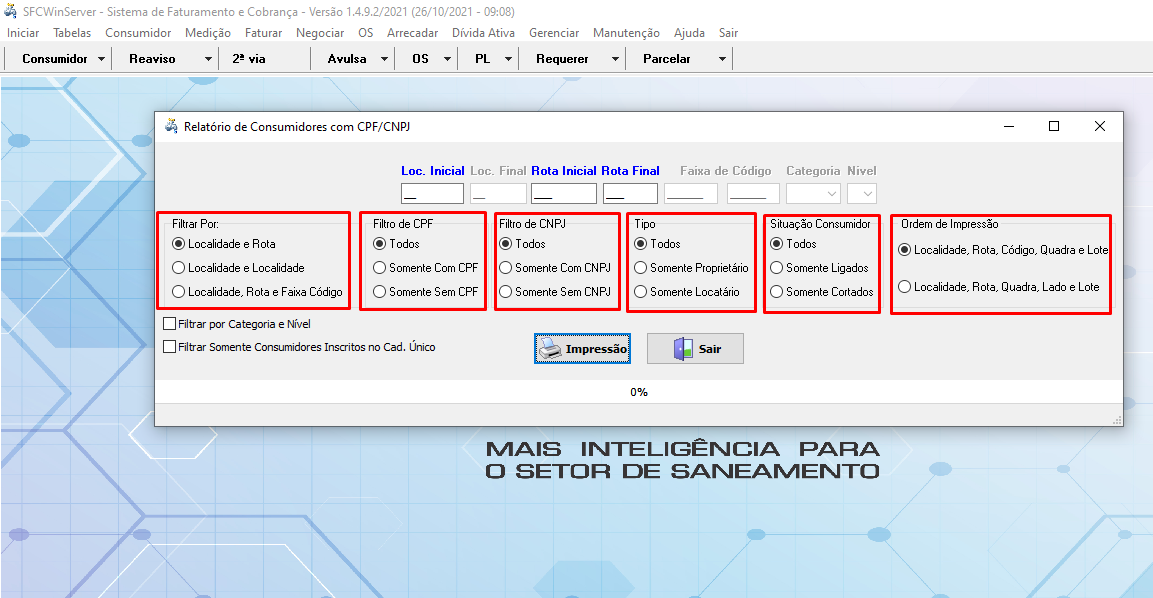Choose 'Somente Cortados' consumer situation

coord(777,292)
